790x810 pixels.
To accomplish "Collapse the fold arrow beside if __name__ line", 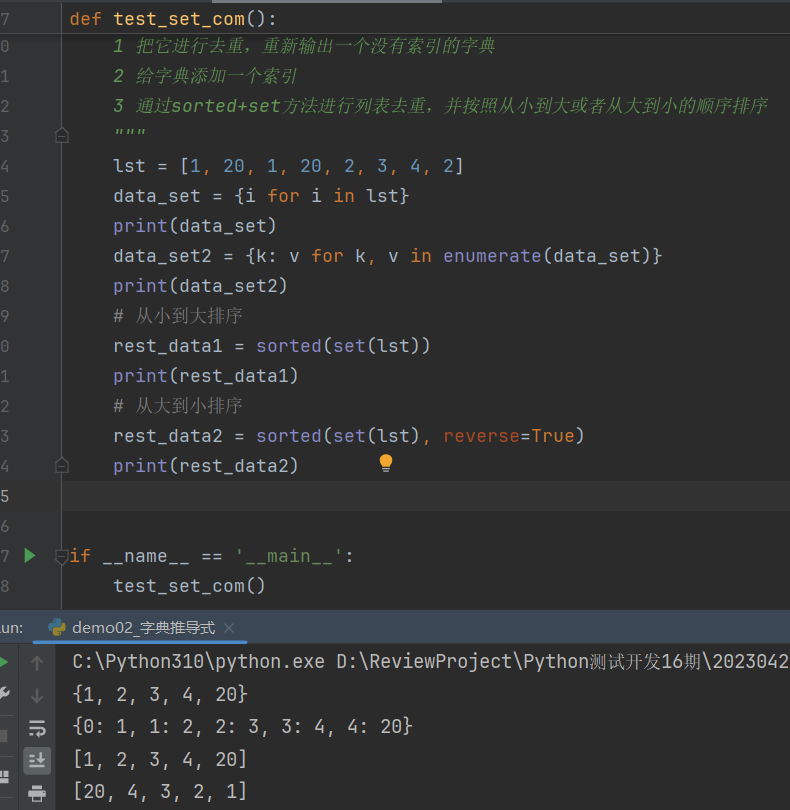I will point(61,556).
